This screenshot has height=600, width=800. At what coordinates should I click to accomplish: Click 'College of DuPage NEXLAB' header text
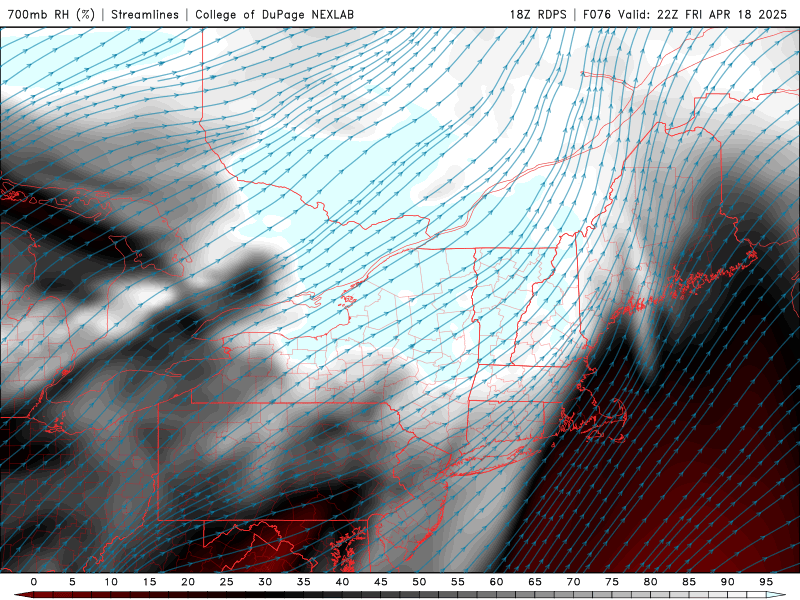(274, 14)
